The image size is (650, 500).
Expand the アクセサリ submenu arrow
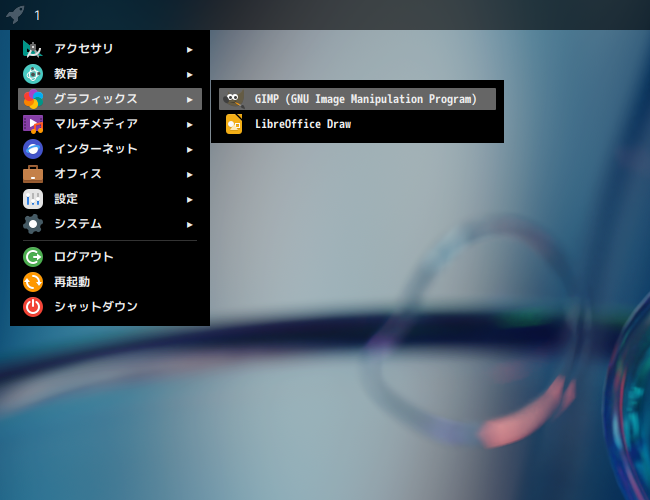pos(189,50)
